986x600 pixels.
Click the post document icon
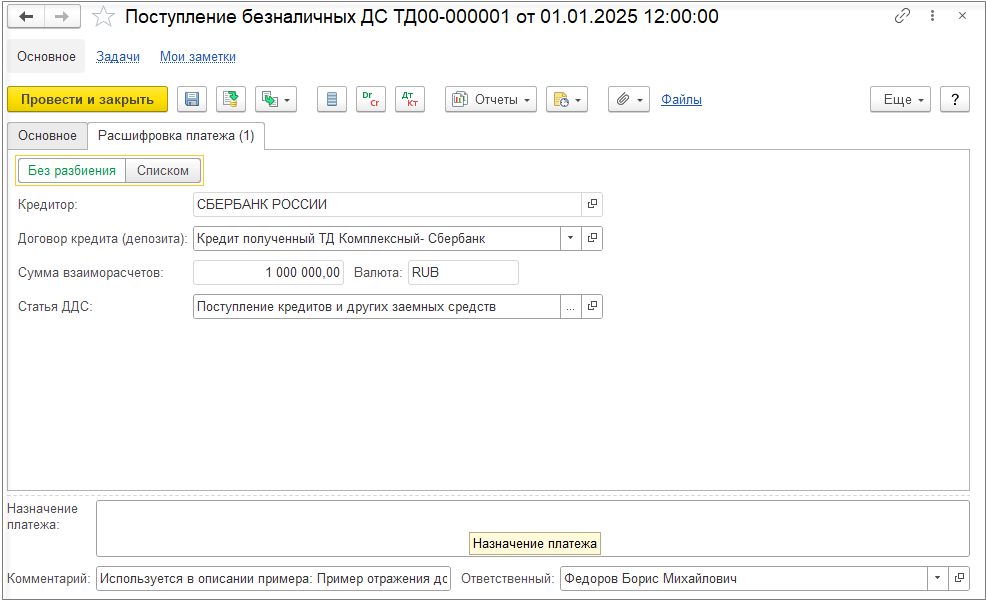coord(231,99)
